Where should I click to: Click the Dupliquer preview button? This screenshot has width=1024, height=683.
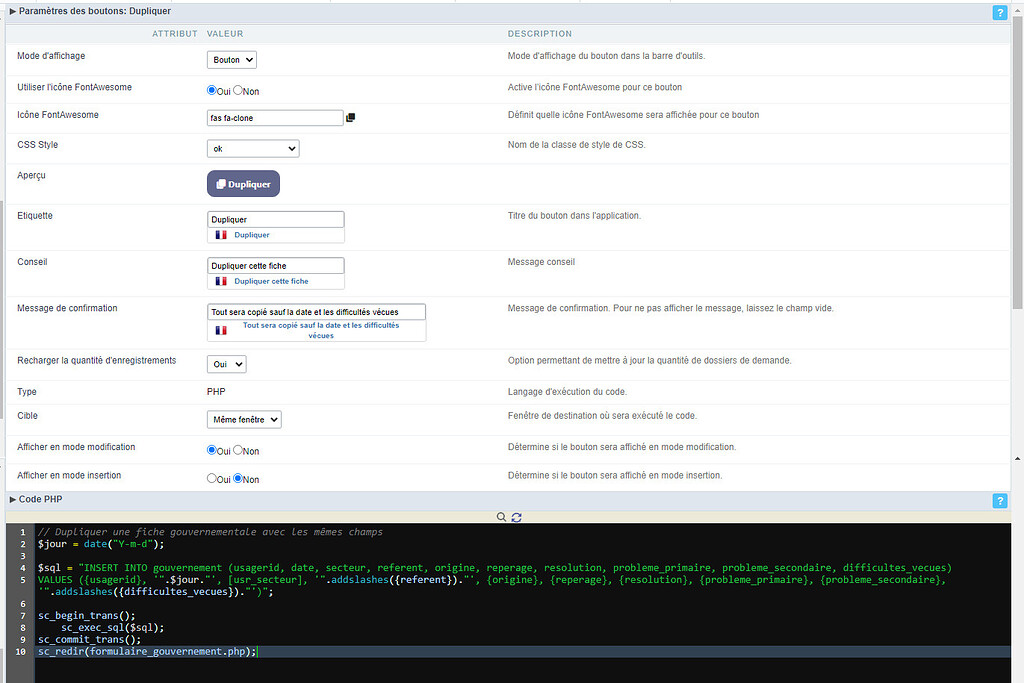tap(243, 183)
